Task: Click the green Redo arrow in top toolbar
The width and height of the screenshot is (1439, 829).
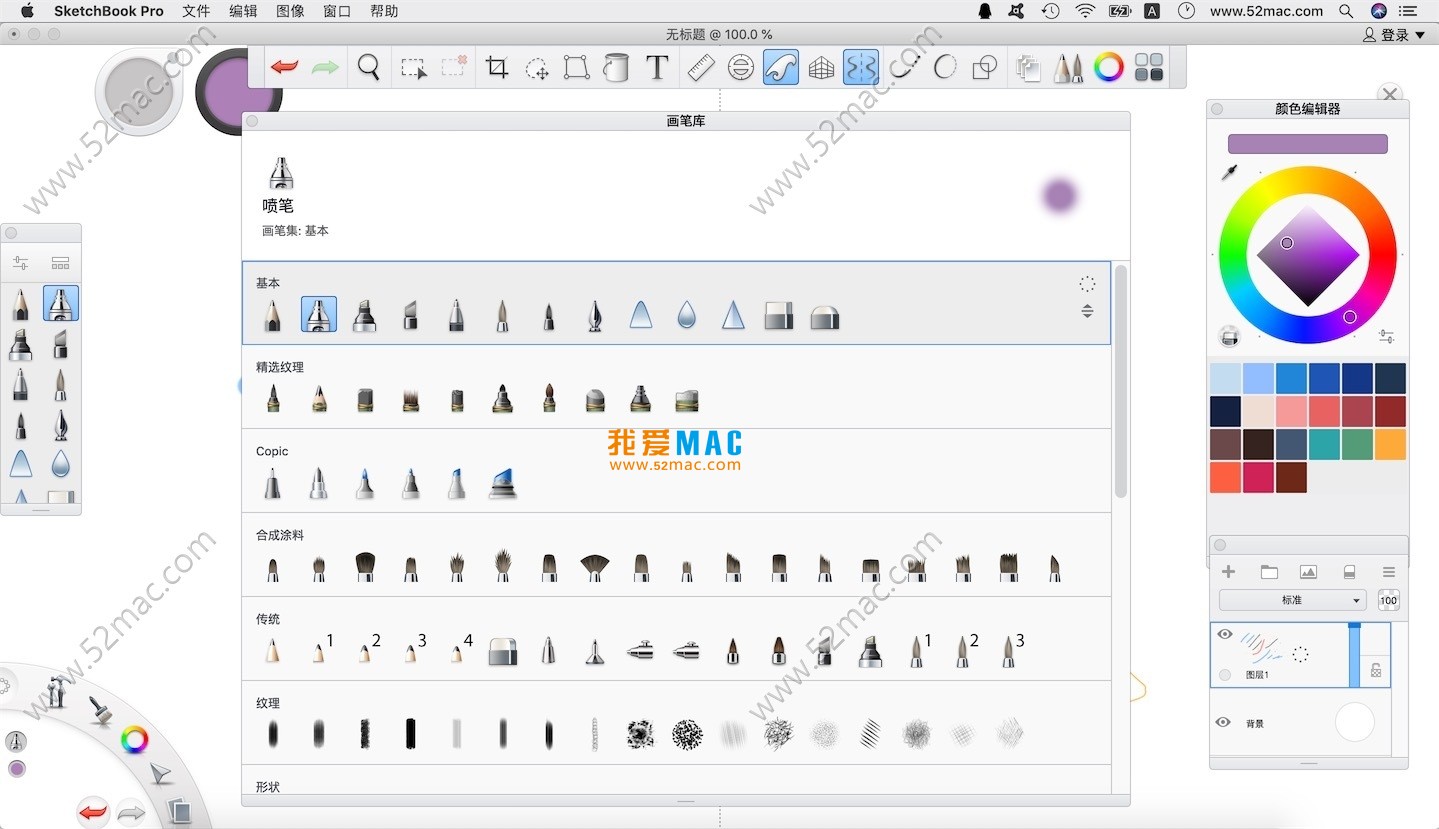Action: click(x=325, y=67)
